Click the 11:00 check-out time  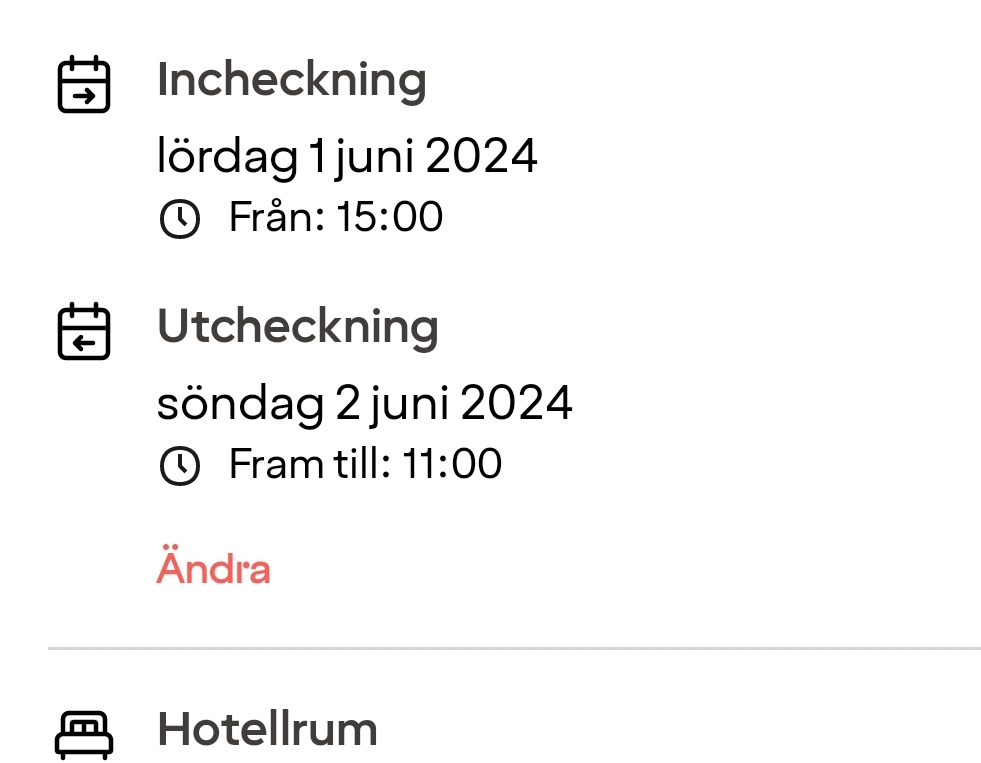pos(452,464)
